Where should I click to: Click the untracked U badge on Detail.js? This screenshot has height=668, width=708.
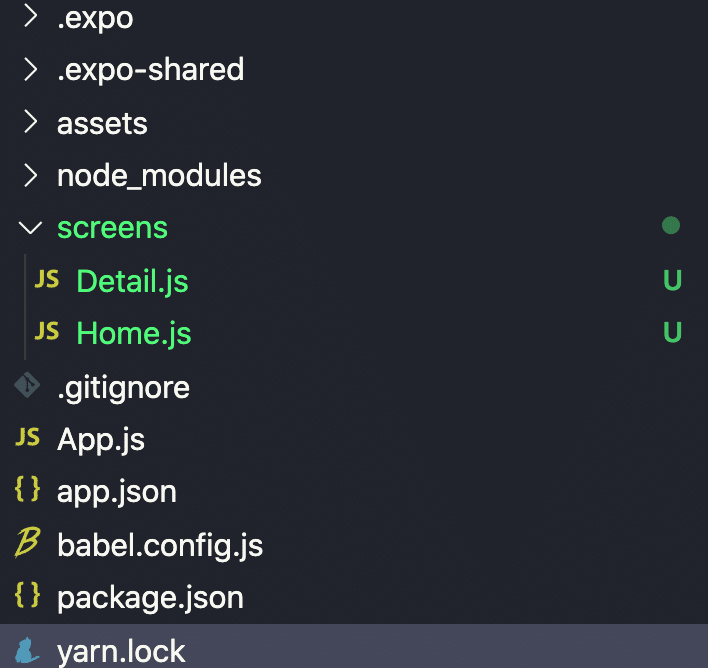[672, 281]
